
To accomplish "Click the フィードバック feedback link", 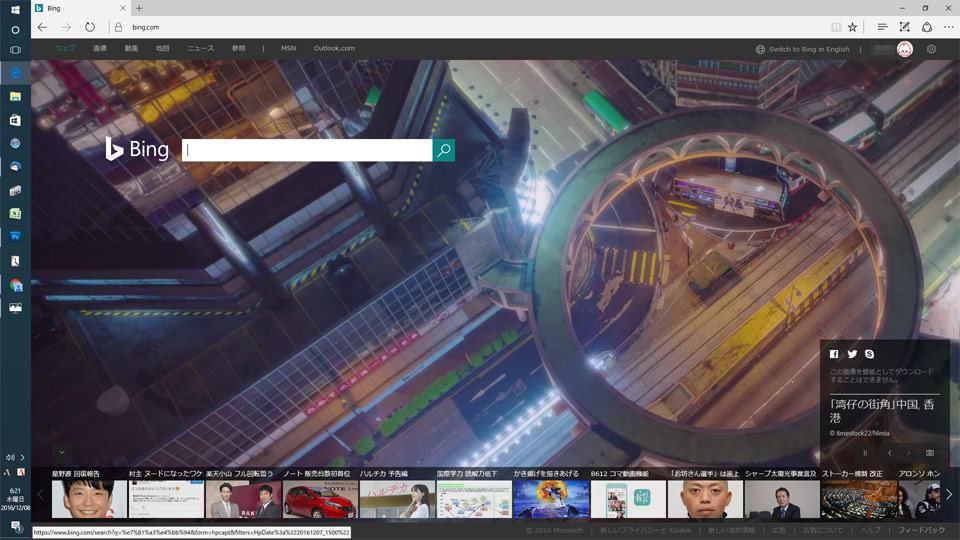I will click(x=921, y=529).
